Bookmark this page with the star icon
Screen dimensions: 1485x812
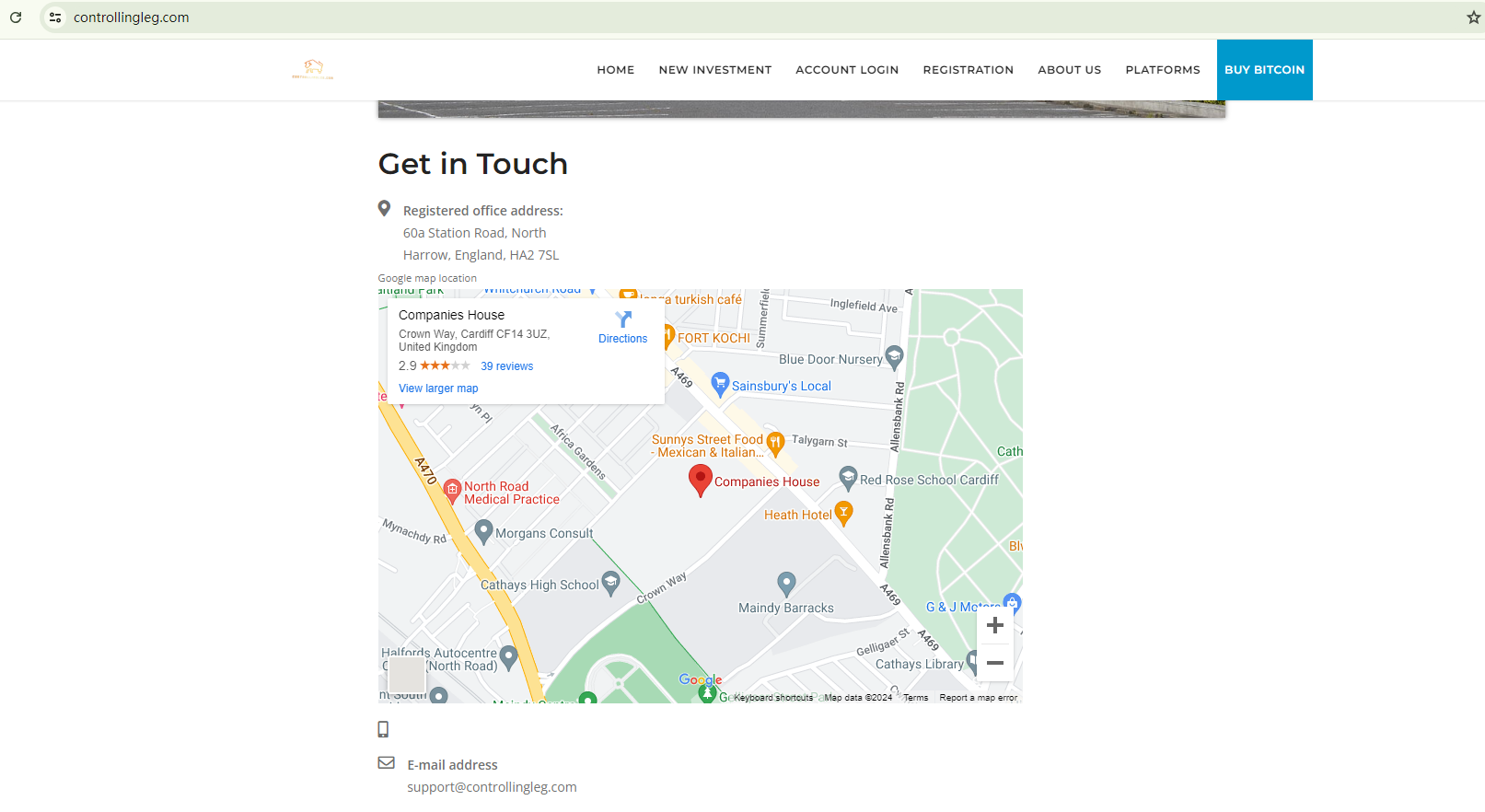point(1472,17)
